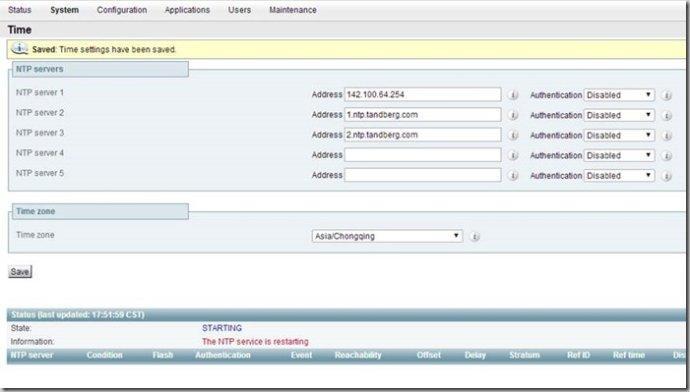The width and height of the screenshot is (690, 392).
Task: Open the Users menu
Action: tap(239, 10)
